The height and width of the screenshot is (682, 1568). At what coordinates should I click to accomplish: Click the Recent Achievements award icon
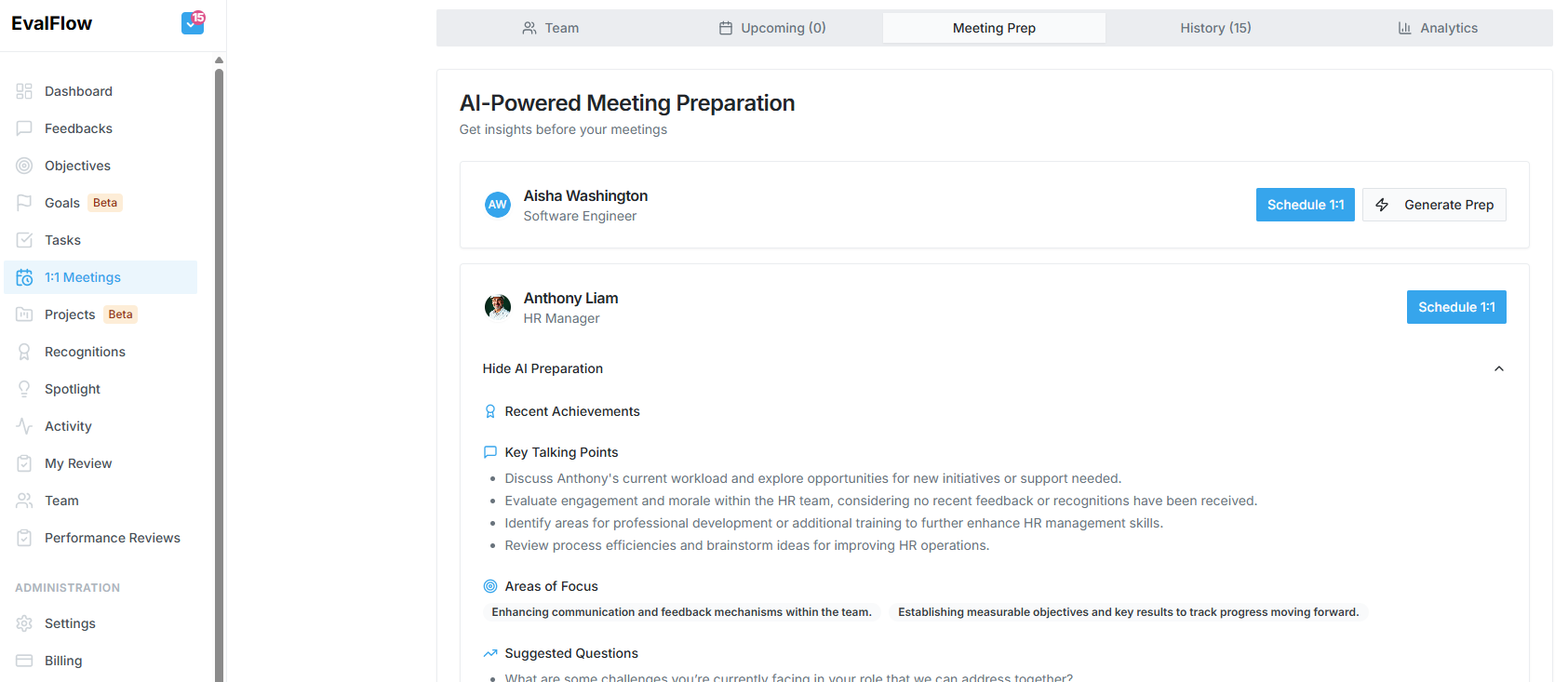point(490,411)
